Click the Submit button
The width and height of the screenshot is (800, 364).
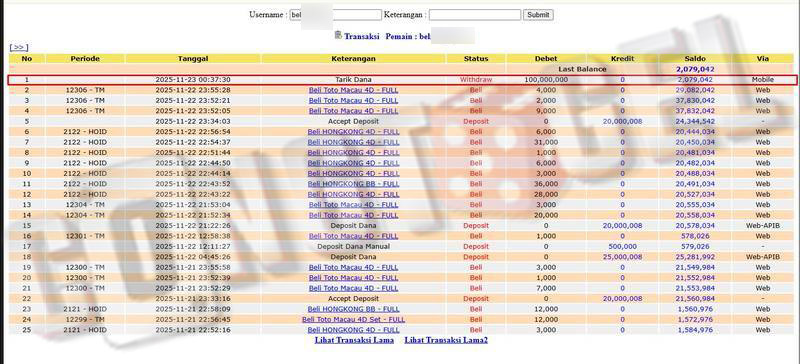point(538,15)
